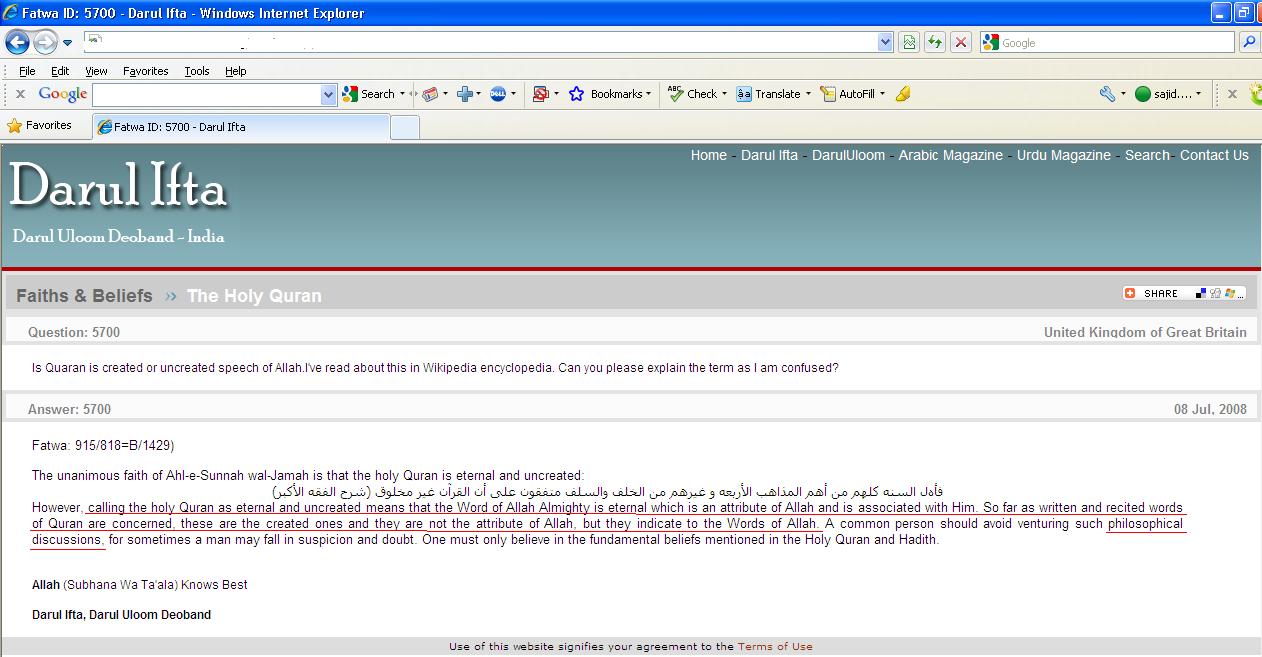
Task: Expand the Google Toolbar search suggestions arrow
Action: [x=329, y=94]
